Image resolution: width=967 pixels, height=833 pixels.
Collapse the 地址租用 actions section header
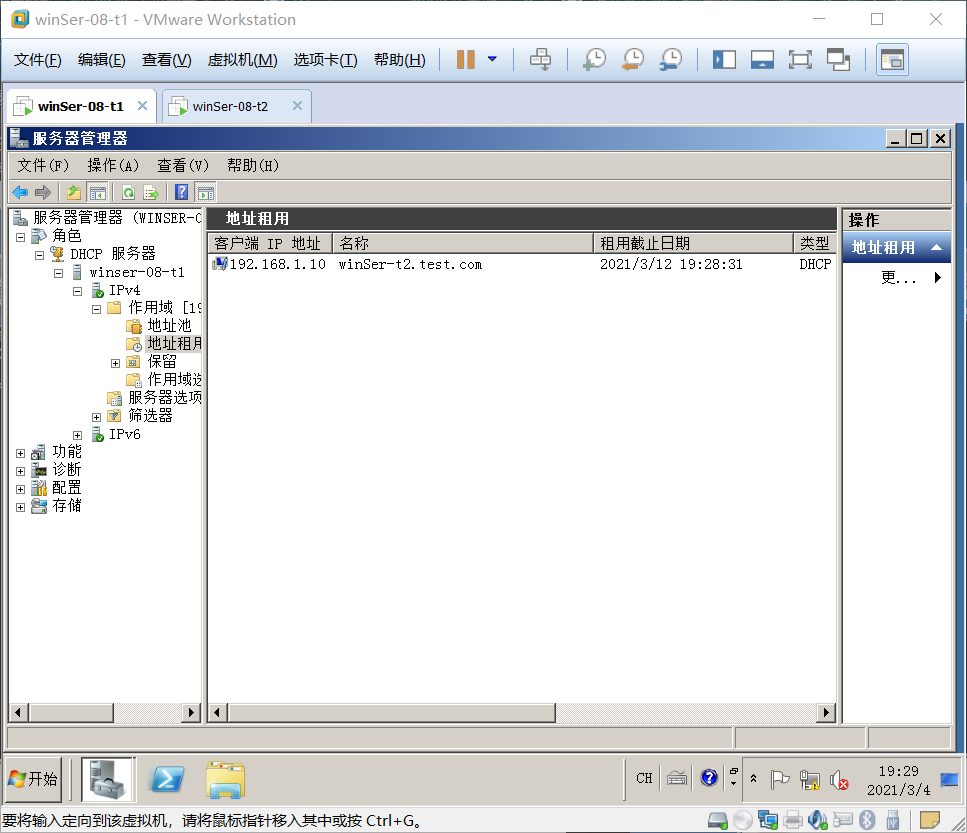(x=897, y=247)
